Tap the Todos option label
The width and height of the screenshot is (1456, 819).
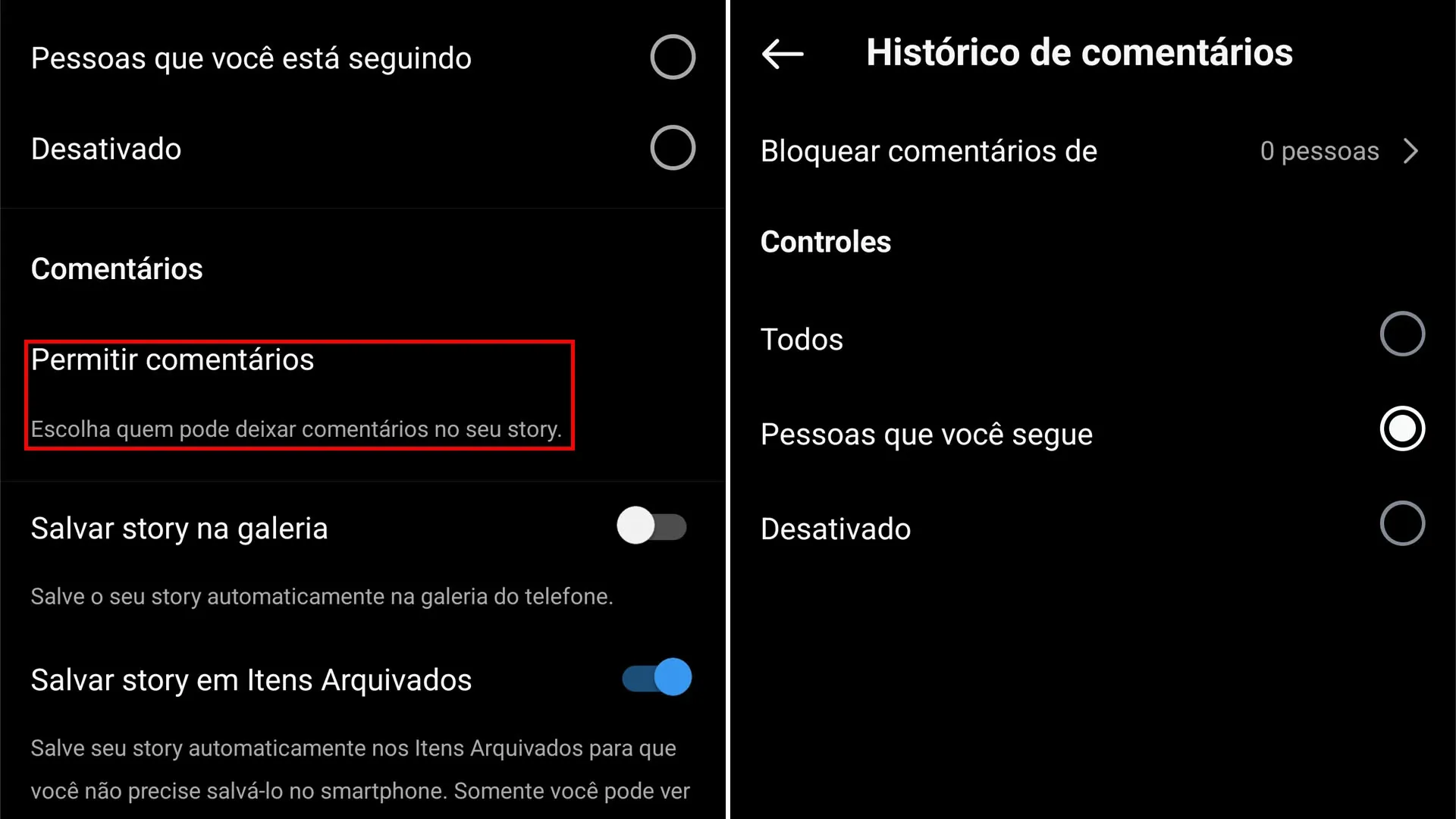(x=802, y=340)
